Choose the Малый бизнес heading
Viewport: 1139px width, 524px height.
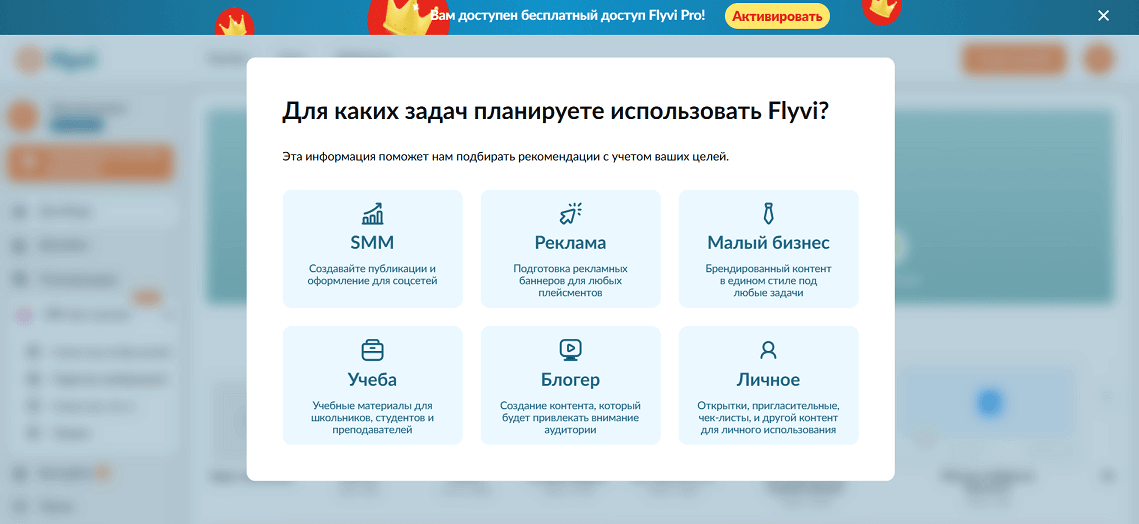tap(769, 242)
